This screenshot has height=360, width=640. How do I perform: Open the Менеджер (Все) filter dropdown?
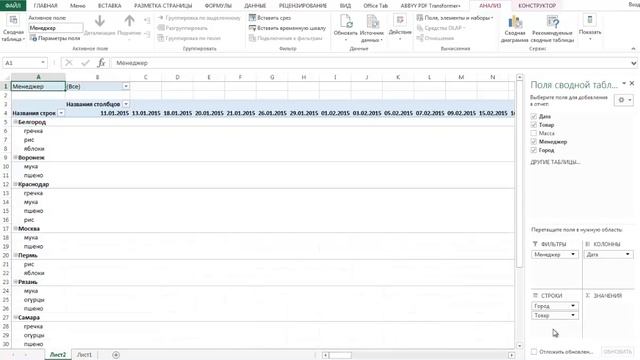[x=126, y=86]
